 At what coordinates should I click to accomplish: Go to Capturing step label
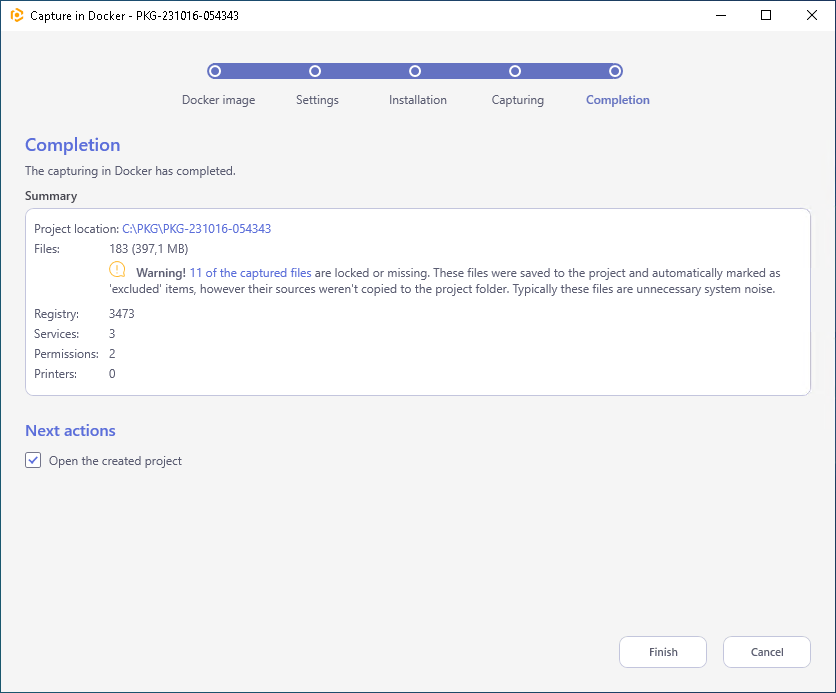pyautogui.click(x=518, y=100)
